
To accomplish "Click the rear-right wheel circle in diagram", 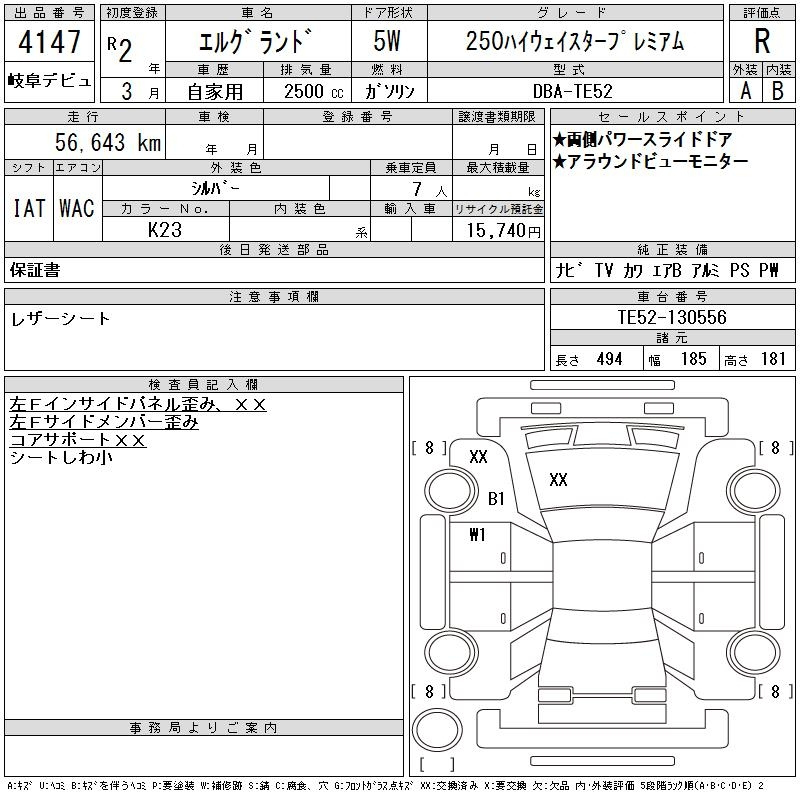I will [x=755, y=652].
